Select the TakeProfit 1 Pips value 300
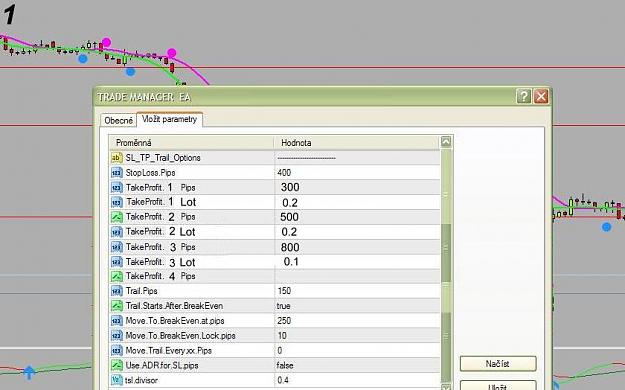This screenshot has width=625, height=390. (x=290, y=187)
